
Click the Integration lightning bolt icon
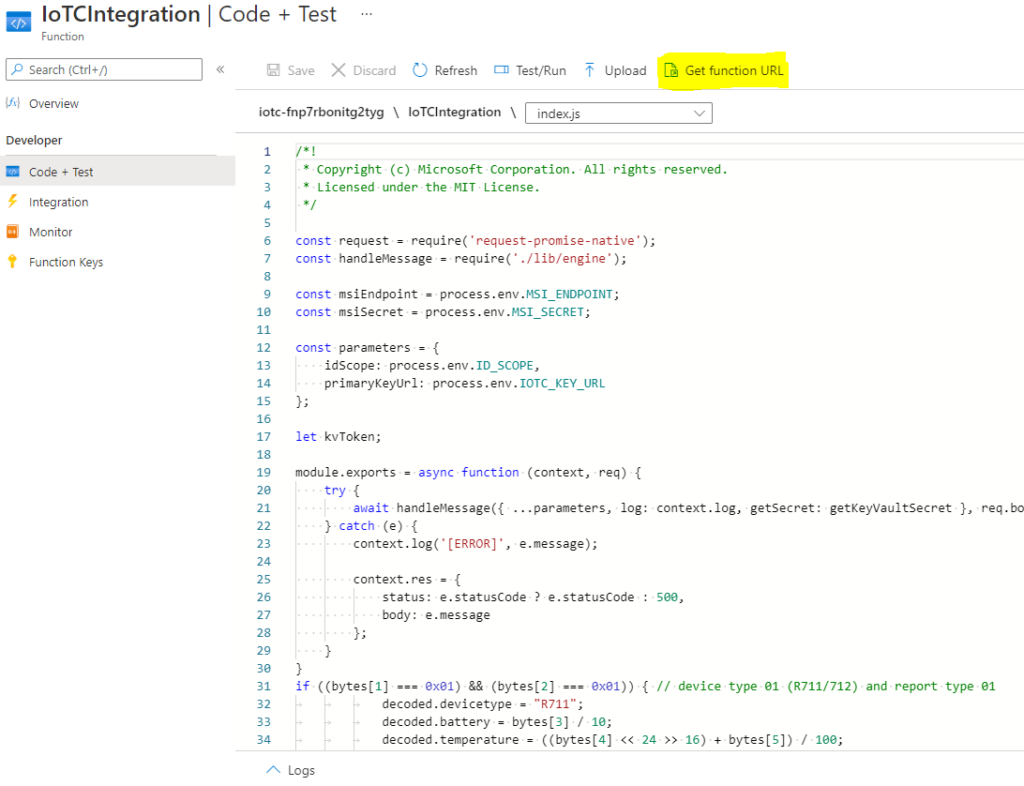click(x=13, y=202)
